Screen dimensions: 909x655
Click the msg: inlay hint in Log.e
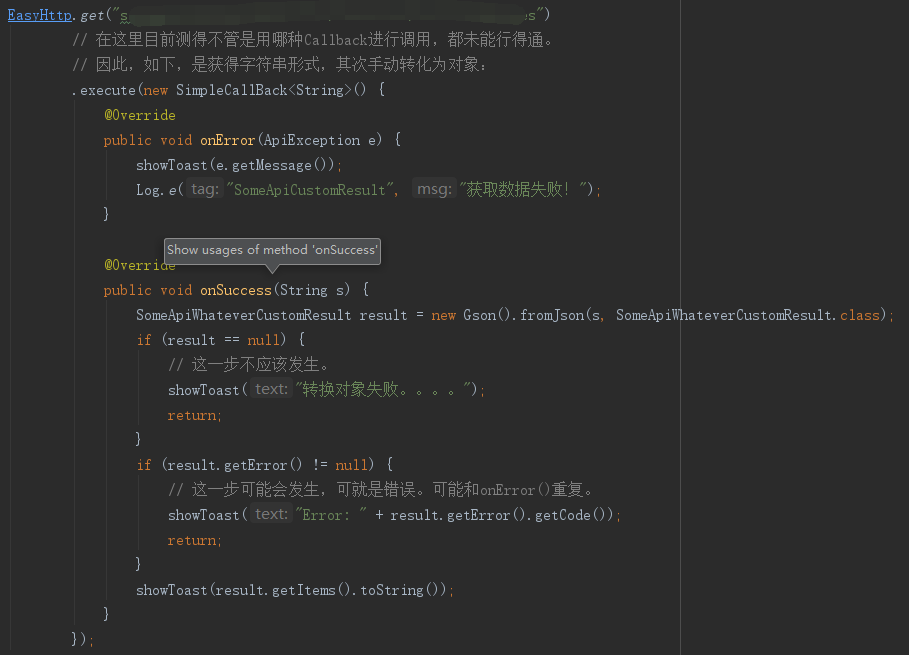coord(433,189)
